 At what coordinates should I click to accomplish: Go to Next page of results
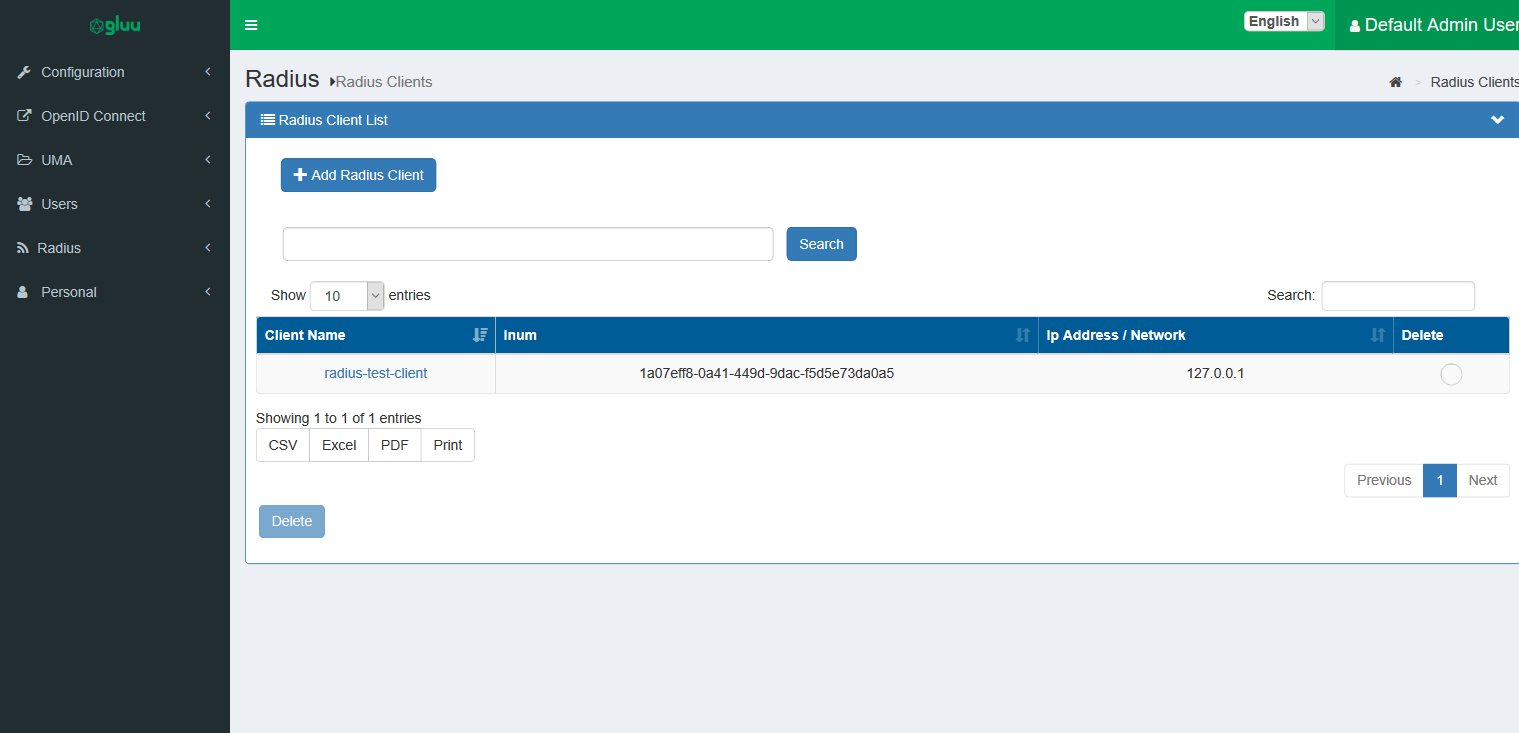[1482, 480]
